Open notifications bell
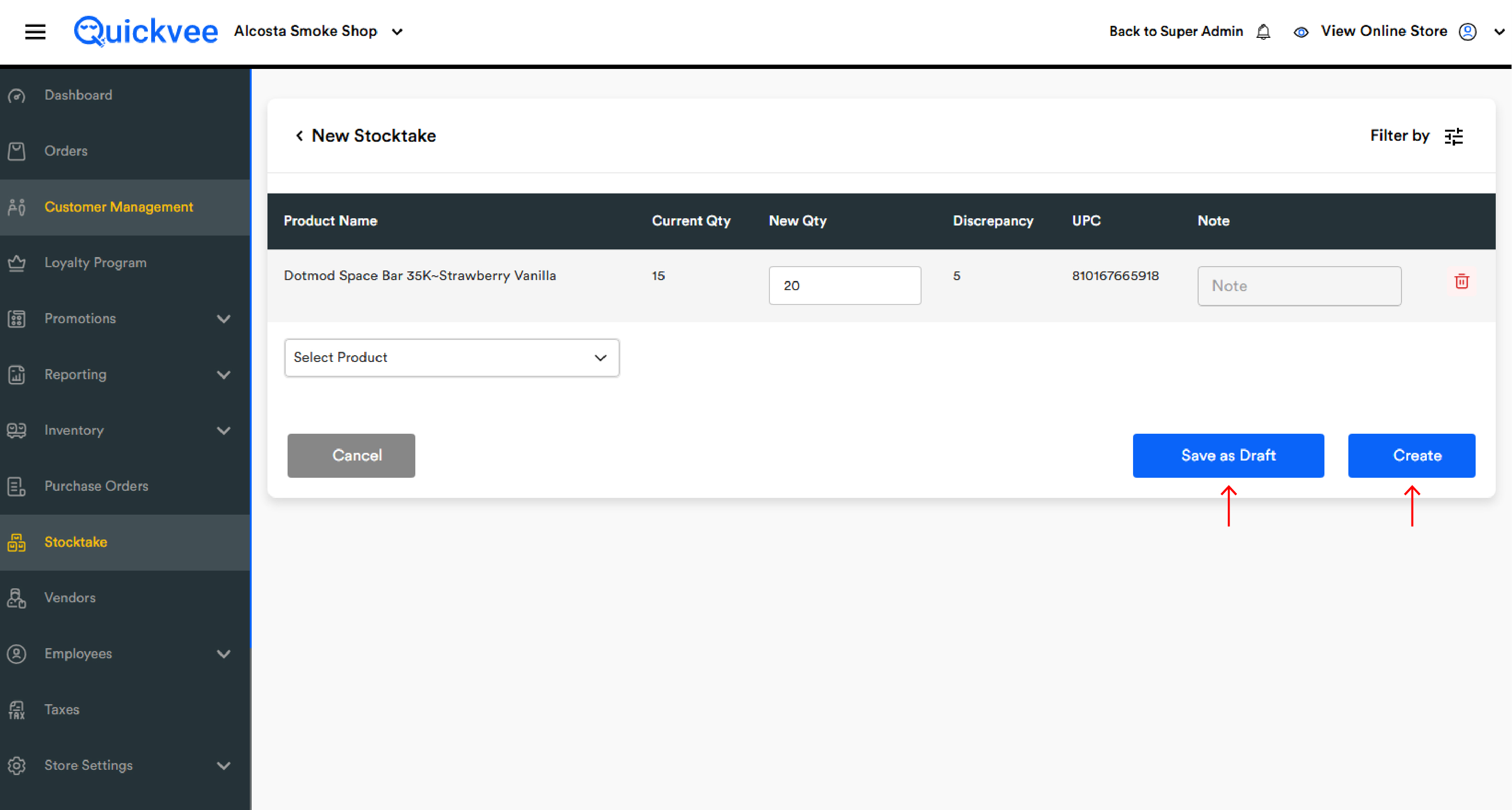Viewport: 1512px width, 810px height. point(1264,32)
